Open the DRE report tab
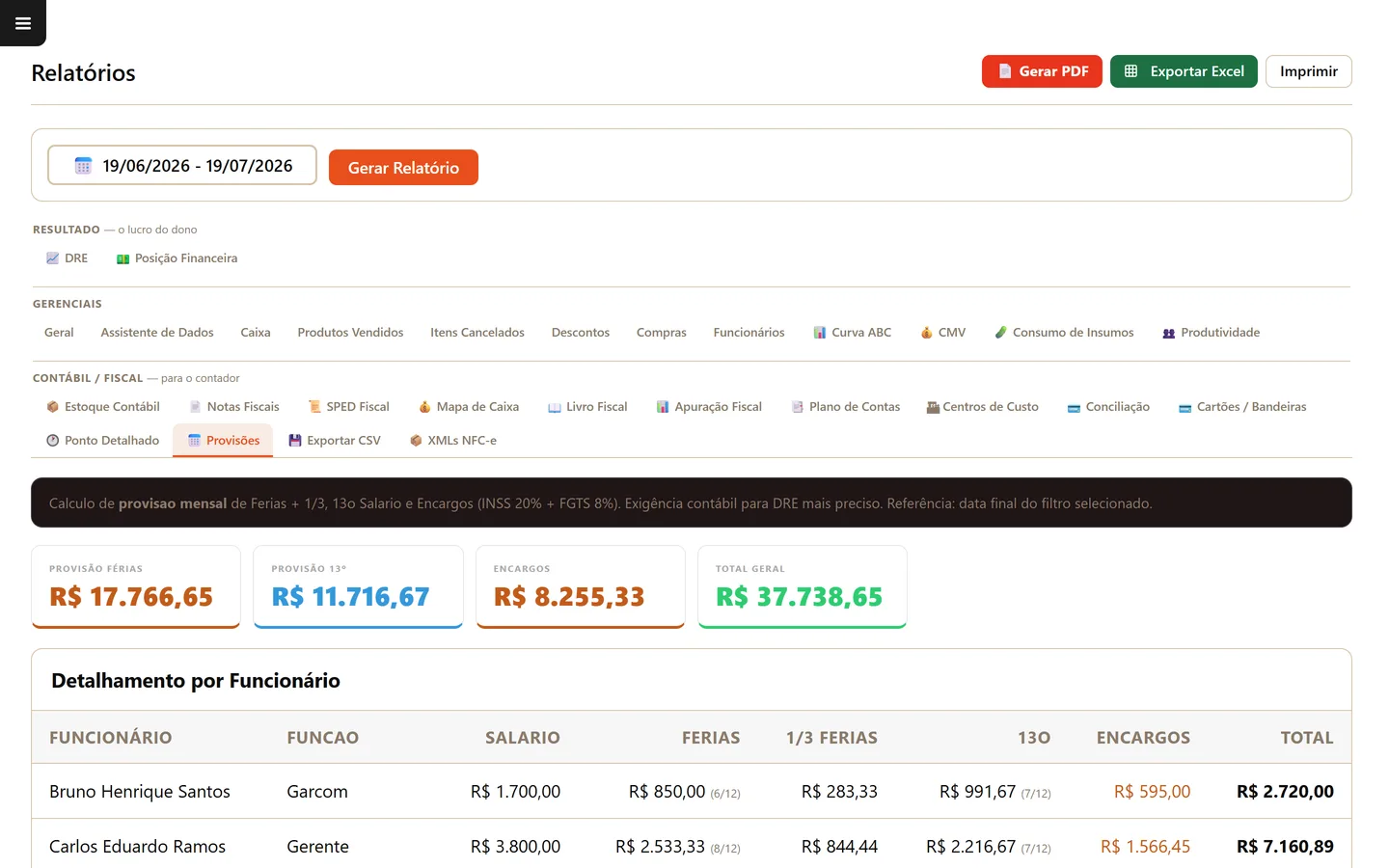Screen dimensions: 1389x868 [67, 258]
